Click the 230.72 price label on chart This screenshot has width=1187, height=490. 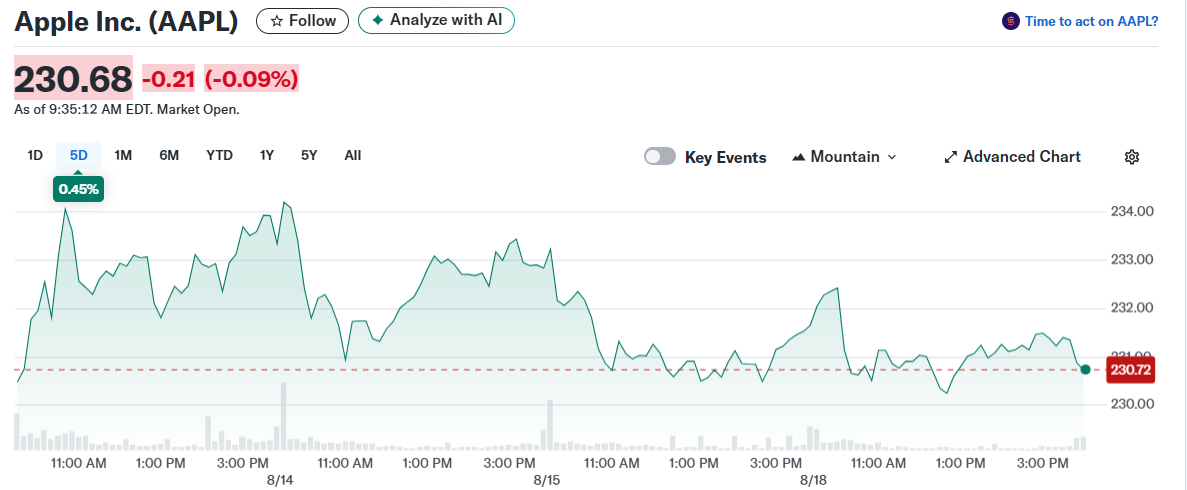pyautogui.click(x=1132, y=370)
